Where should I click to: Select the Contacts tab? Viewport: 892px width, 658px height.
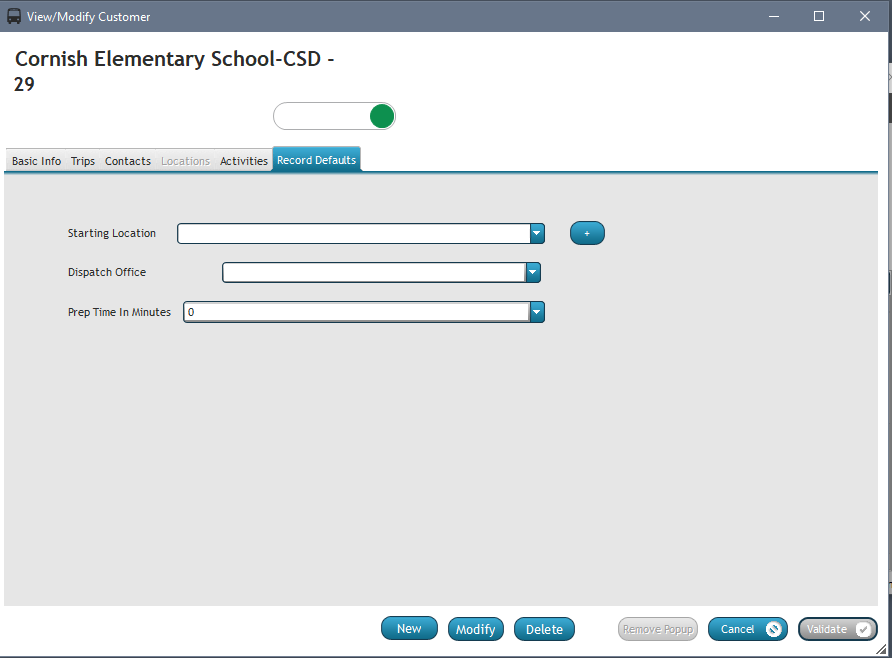point(128,161)
